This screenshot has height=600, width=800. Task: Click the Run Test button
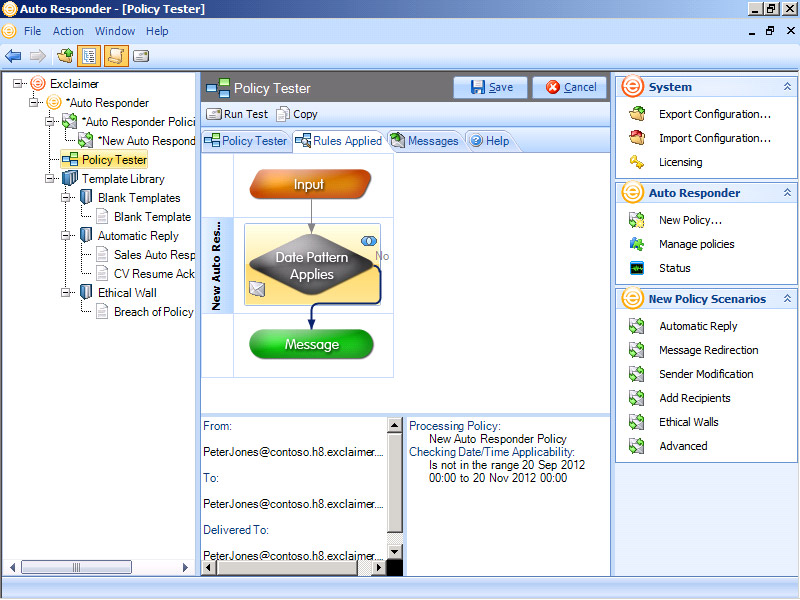[x=237, y=114]
